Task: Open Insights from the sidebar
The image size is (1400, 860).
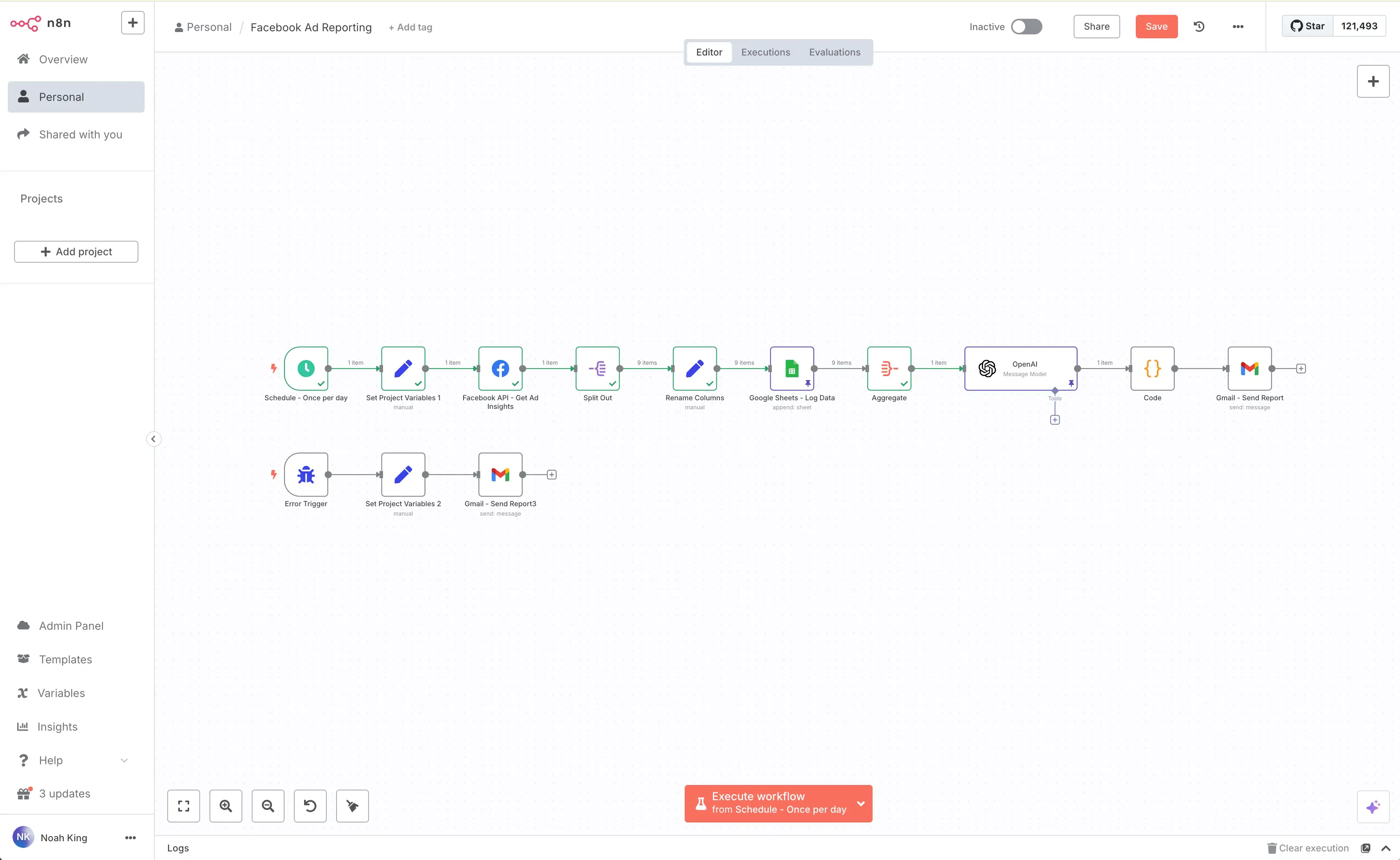Action: pos(76,726)
